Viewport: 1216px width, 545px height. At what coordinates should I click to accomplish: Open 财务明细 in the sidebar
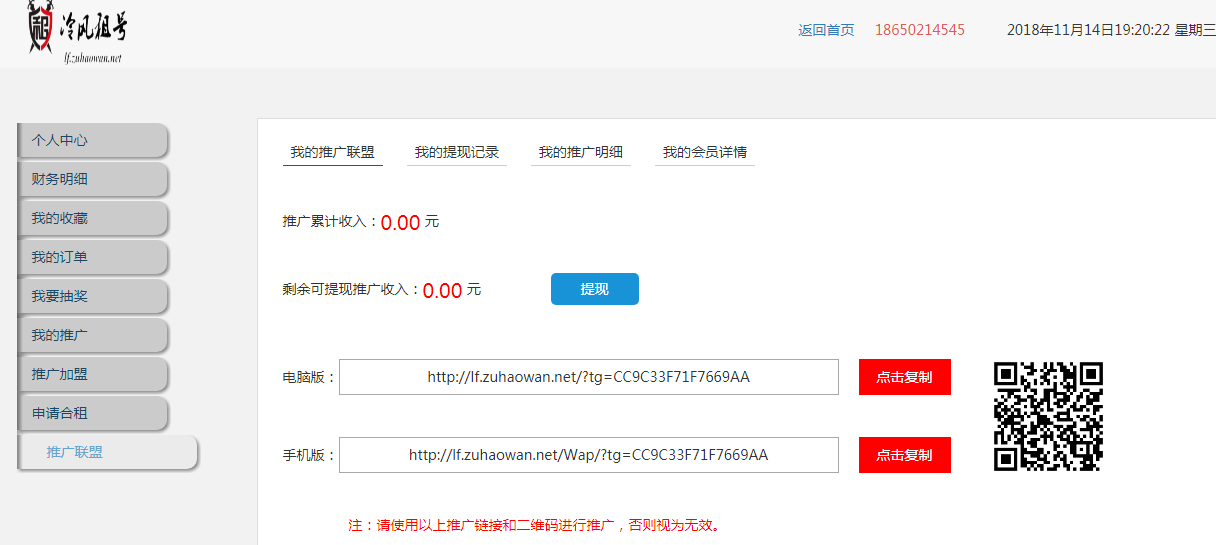[92, 180]
